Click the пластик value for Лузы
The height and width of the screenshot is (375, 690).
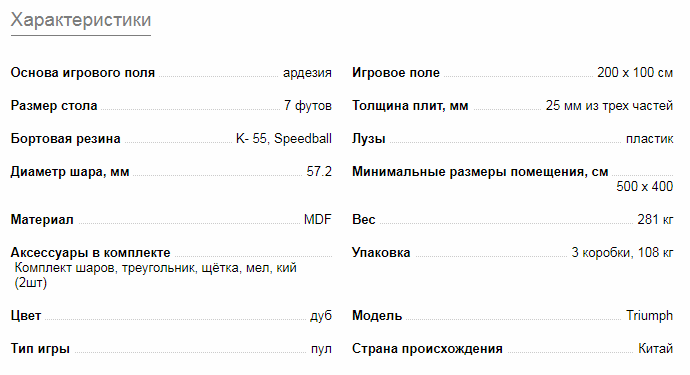pos(650,139)
